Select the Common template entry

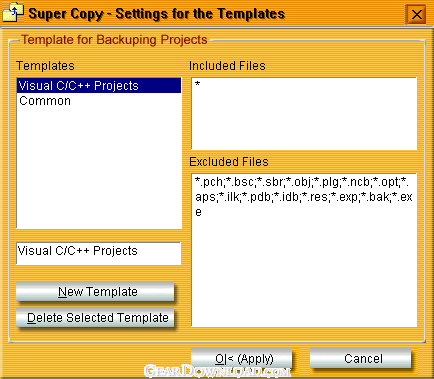pos(45,101)
